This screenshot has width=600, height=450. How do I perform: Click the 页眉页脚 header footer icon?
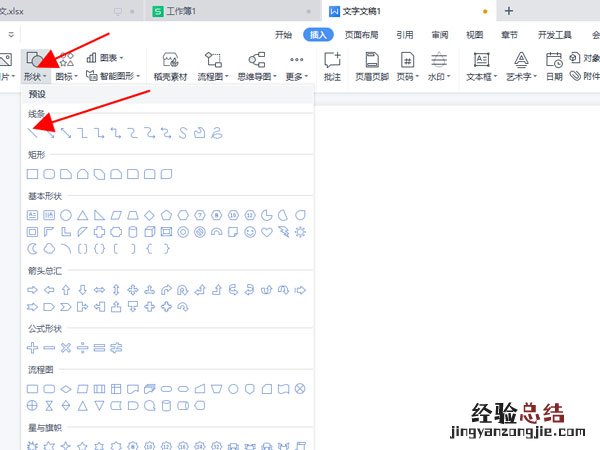click(372, 67)
